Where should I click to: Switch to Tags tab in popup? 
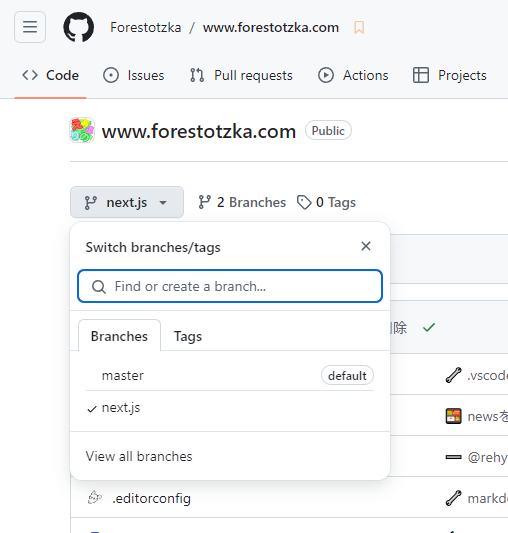[x=188, y=336]
